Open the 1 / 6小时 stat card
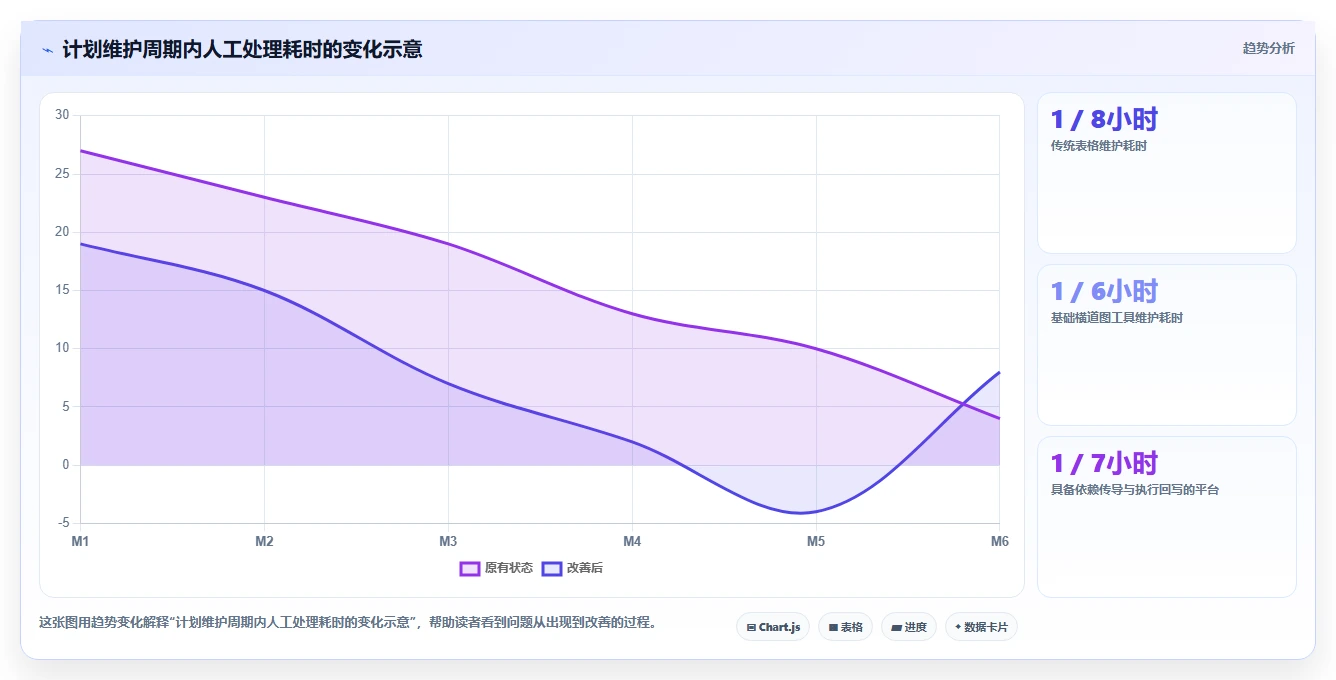Viewport: 1336px width, 680px height. [1167, 345]
